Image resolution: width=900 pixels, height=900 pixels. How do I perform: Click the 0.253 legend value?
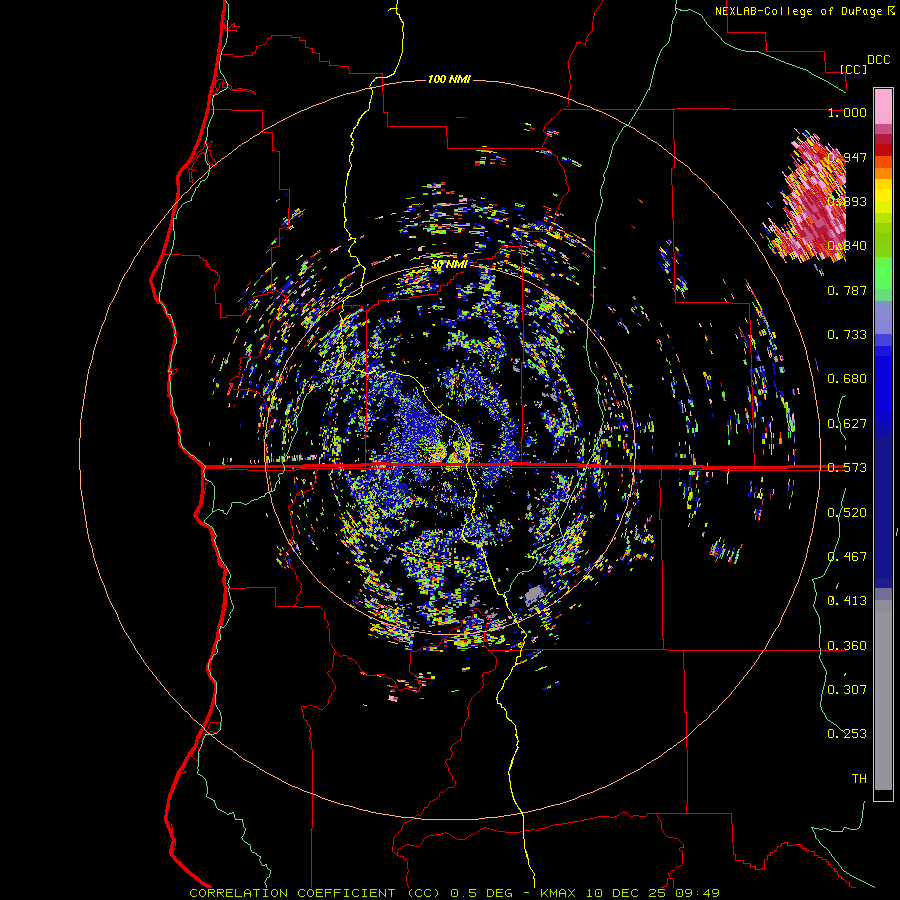pos(847,734)
